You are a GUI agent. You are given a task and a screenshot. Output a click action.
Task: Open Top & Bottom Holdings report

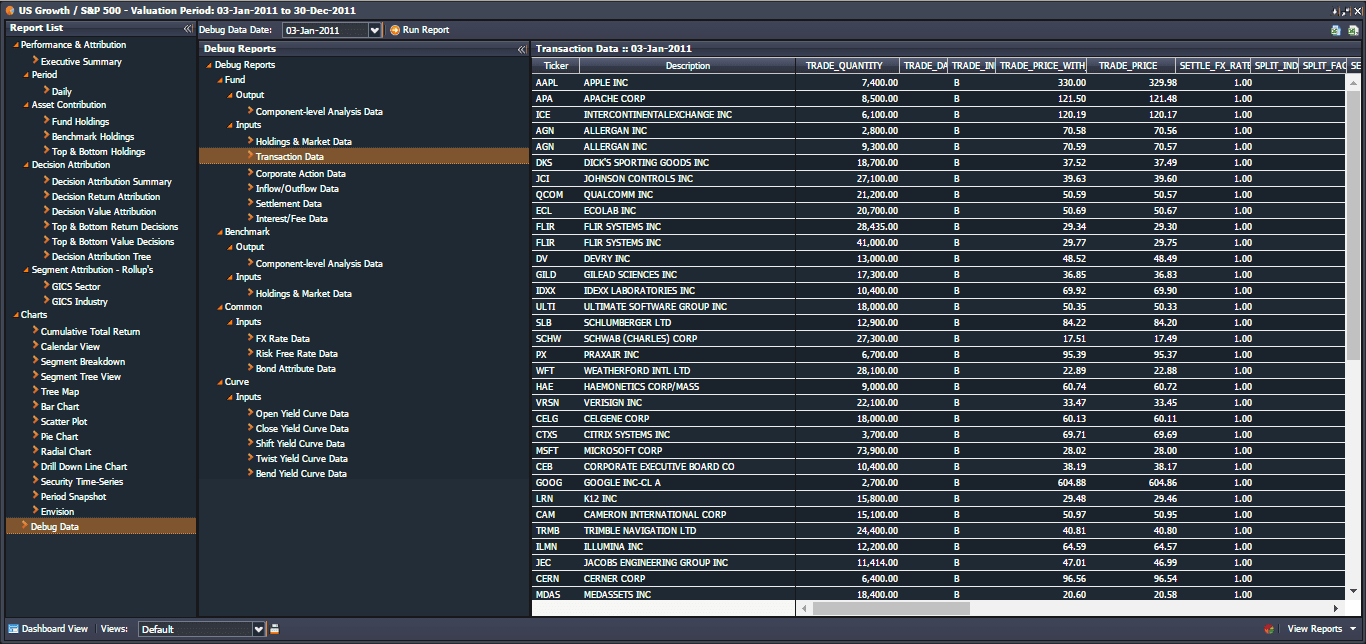pyautogui.click(x=98, y=152)
